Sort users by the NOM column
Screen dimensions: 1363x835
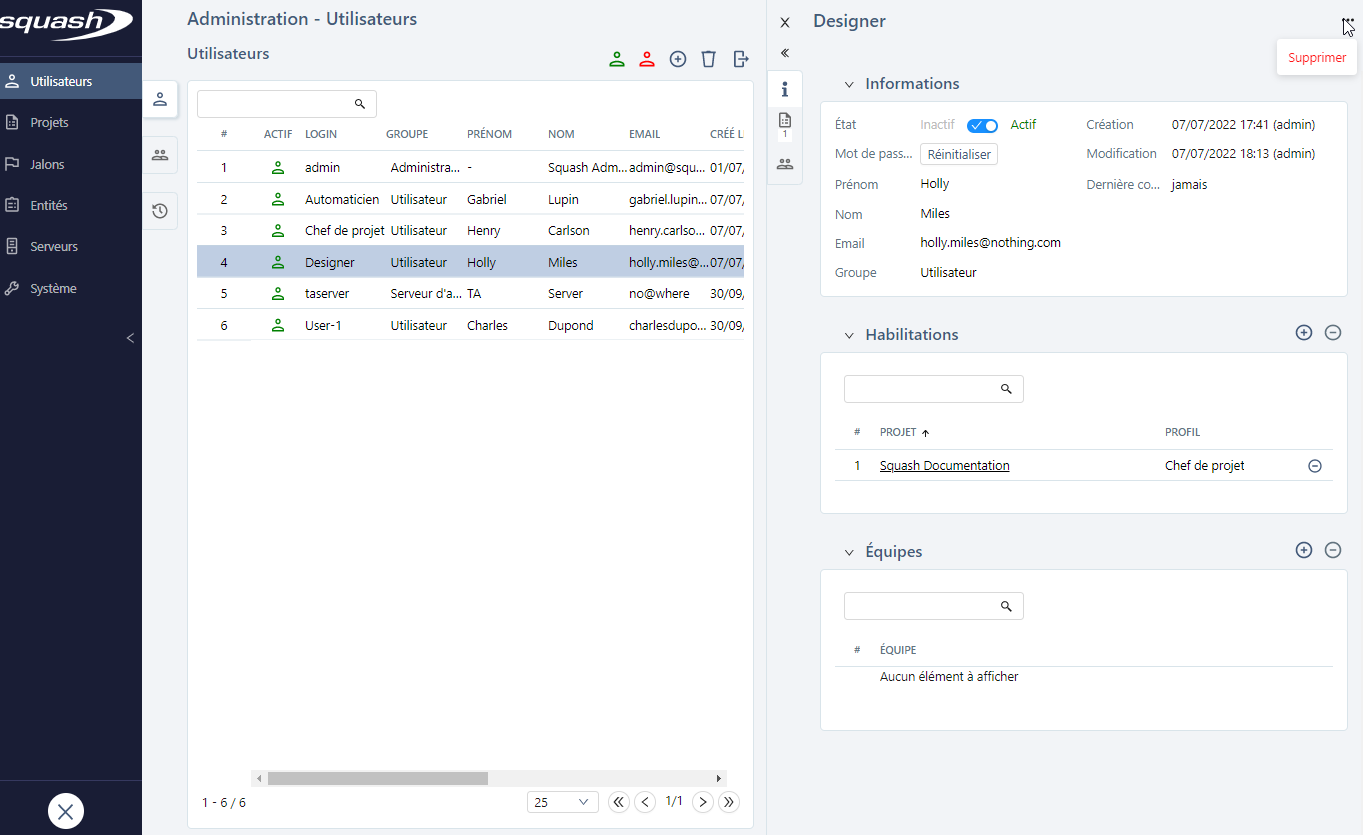coord(561,134)
